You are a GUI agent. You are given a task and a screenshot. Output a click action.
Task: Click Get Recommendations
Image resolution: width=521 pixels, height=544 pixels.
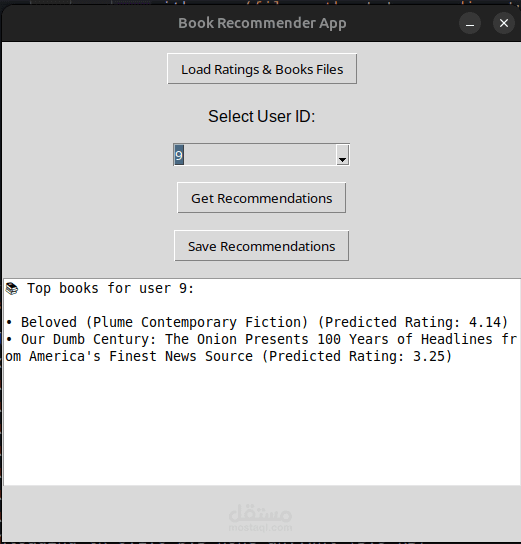click(x=262, y=198)
